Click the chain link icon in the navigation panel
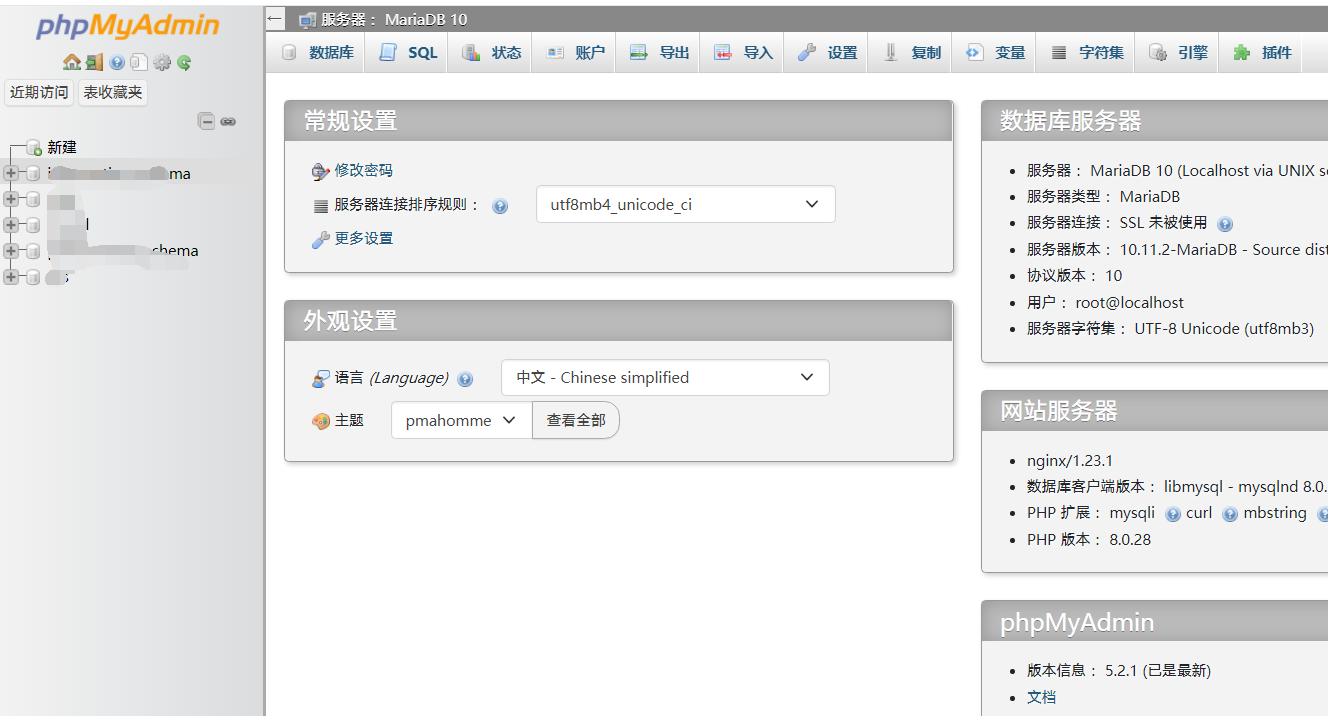Screen dimensions: 1328x716 pyautogui.click(x=228, y=121)
